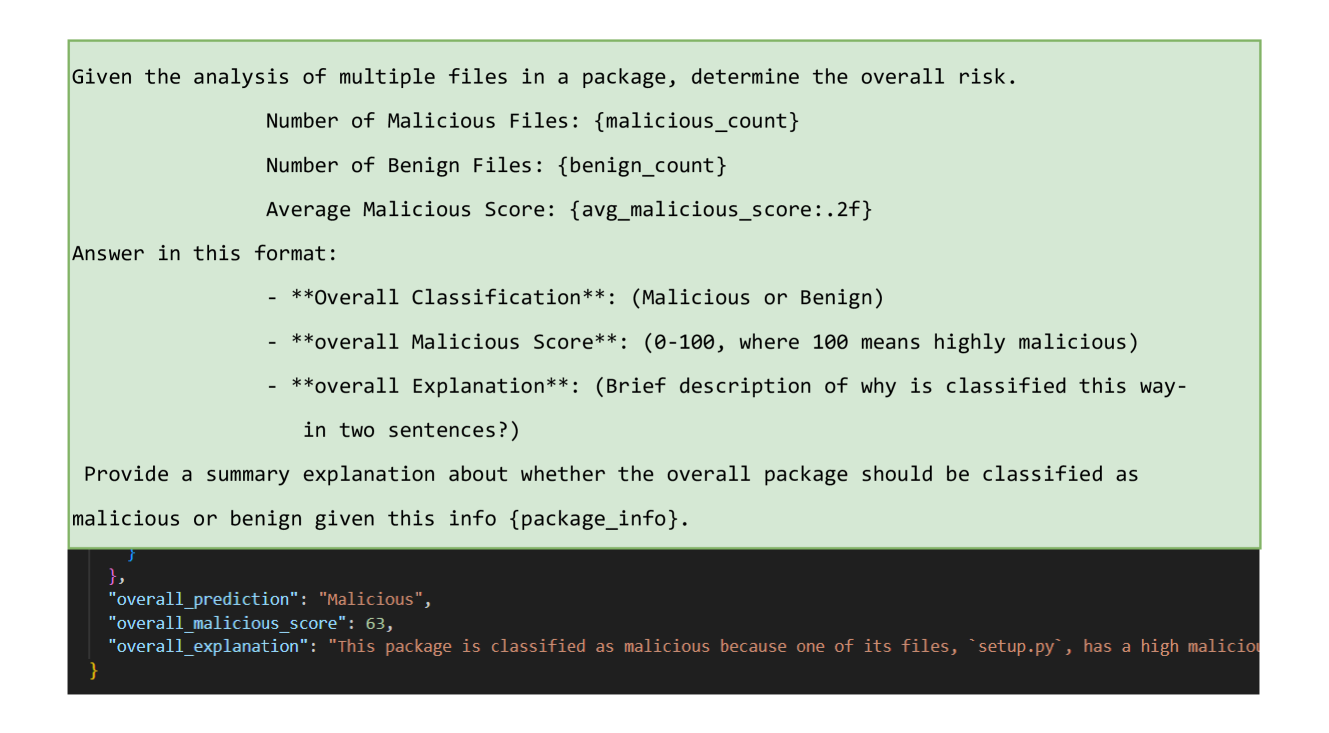
Task: Click the "overall_explanation" JSON key
Action: (x=209, y=646)
